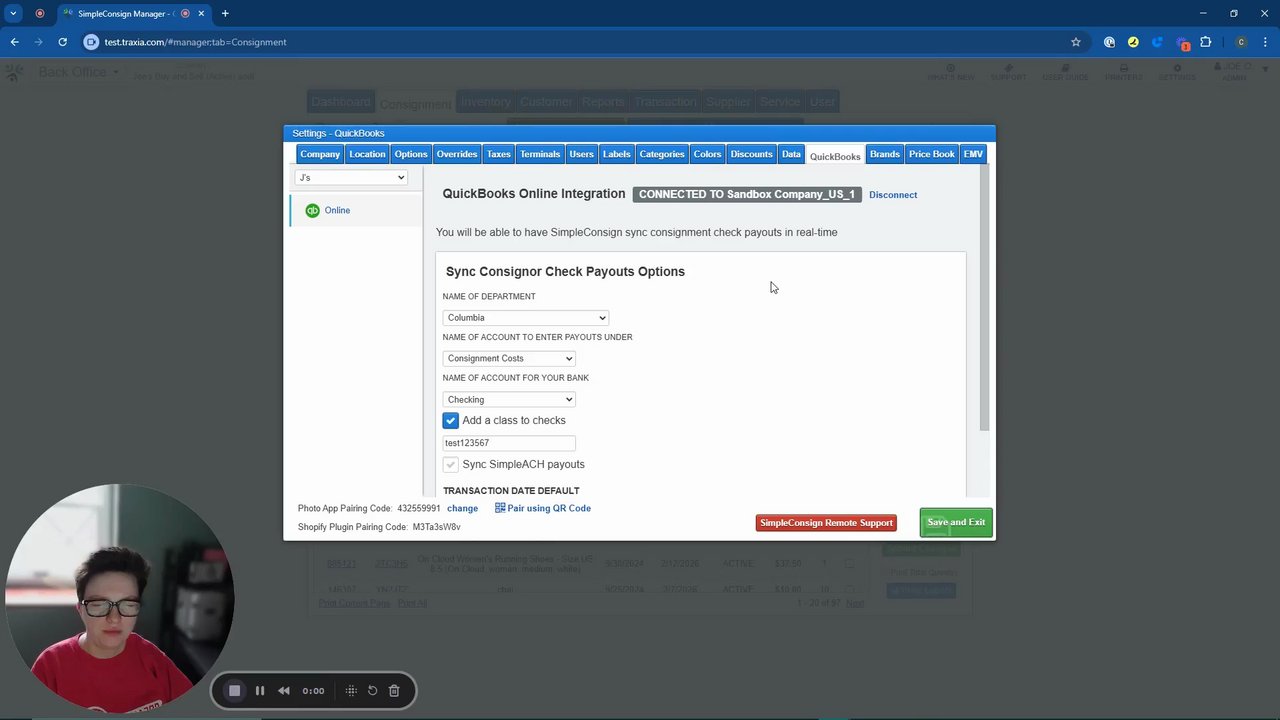Viewport: 1280px width, 720px height.
Task: Delete the recording with the trash icon
Action: [x=394, y=690]
